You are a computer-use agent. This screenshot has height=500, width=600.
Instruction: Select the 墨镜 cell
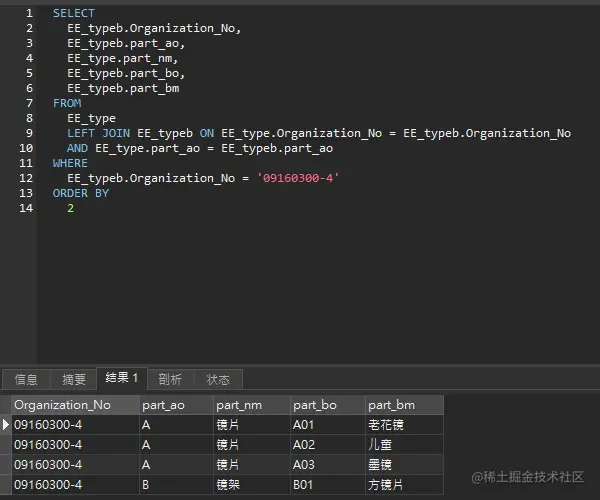point(405,465)
